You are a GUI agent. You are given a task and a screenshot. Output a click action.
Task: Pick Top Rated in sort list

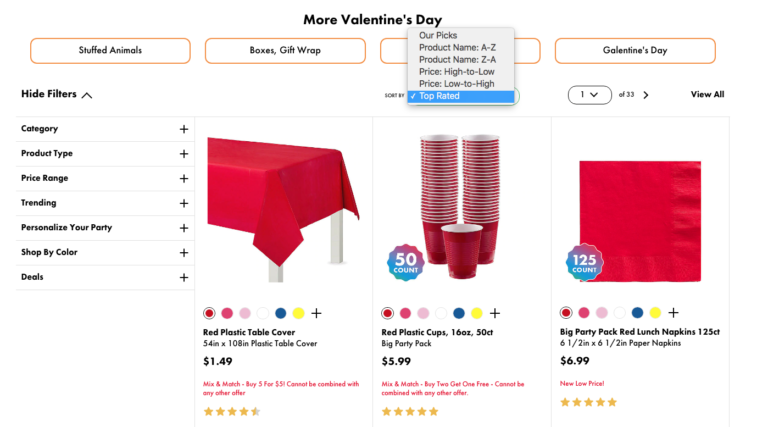(x=440, y=96)
